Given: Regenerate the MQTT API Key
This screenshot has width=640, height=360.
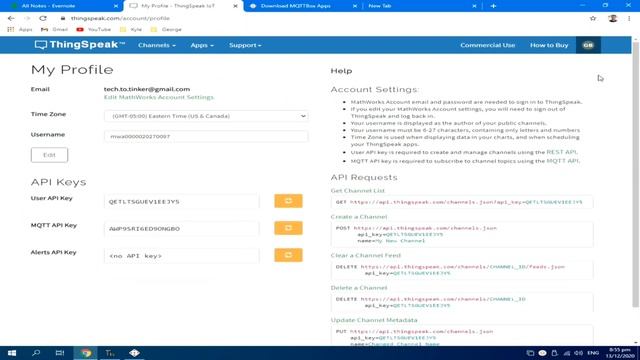Looking at the screenshot, I should [288, 228].
